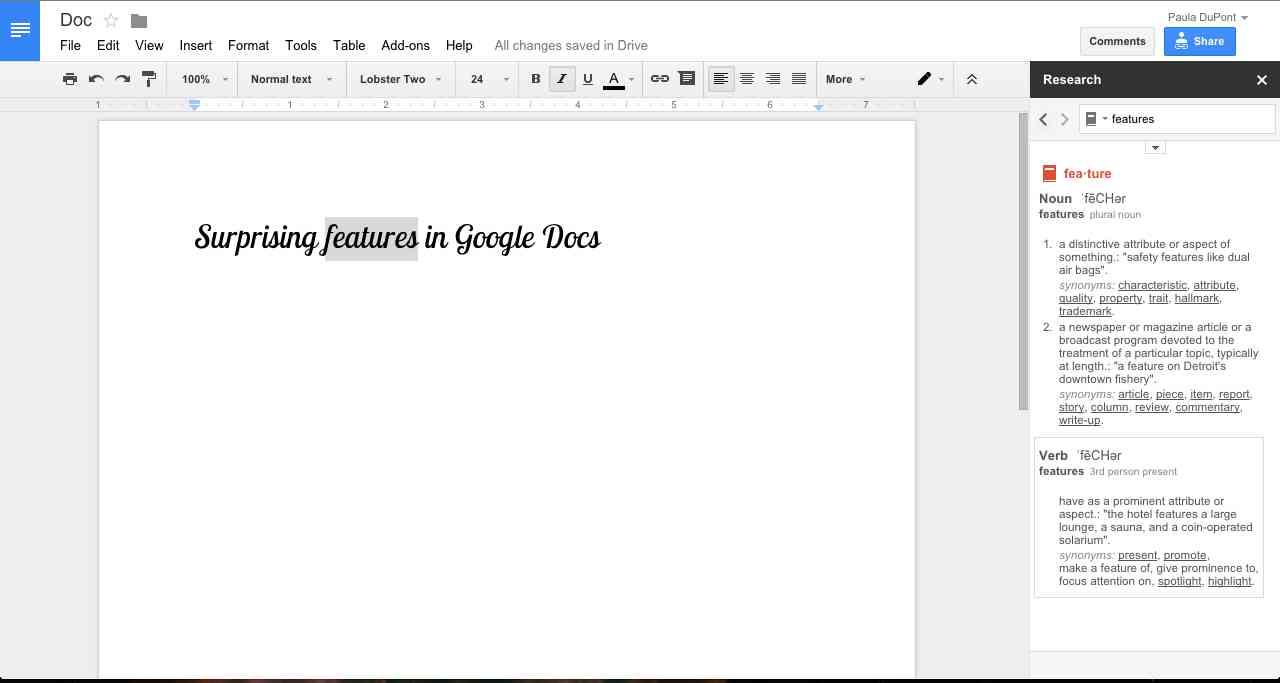The height and width of the screenshot is (683, 1280).
Task: Toggle bold formatting
Action: [x=535, y=79]
